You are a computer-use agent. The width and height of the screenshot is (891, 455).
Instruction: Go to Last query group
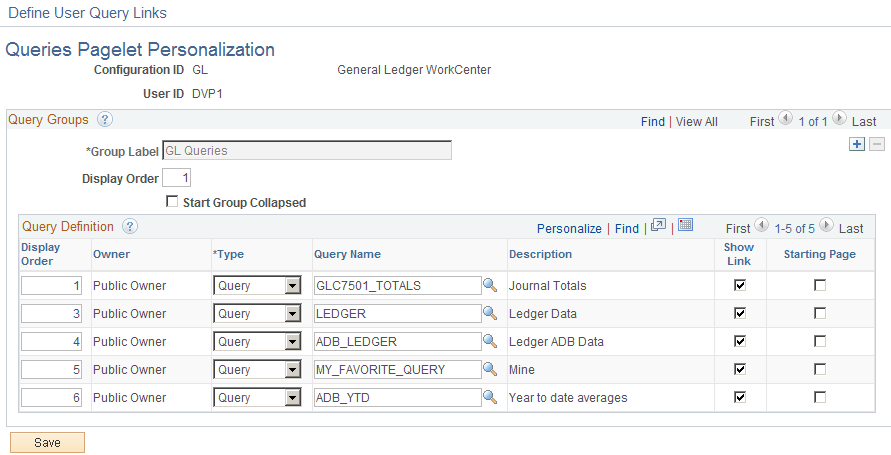(864, 122)
